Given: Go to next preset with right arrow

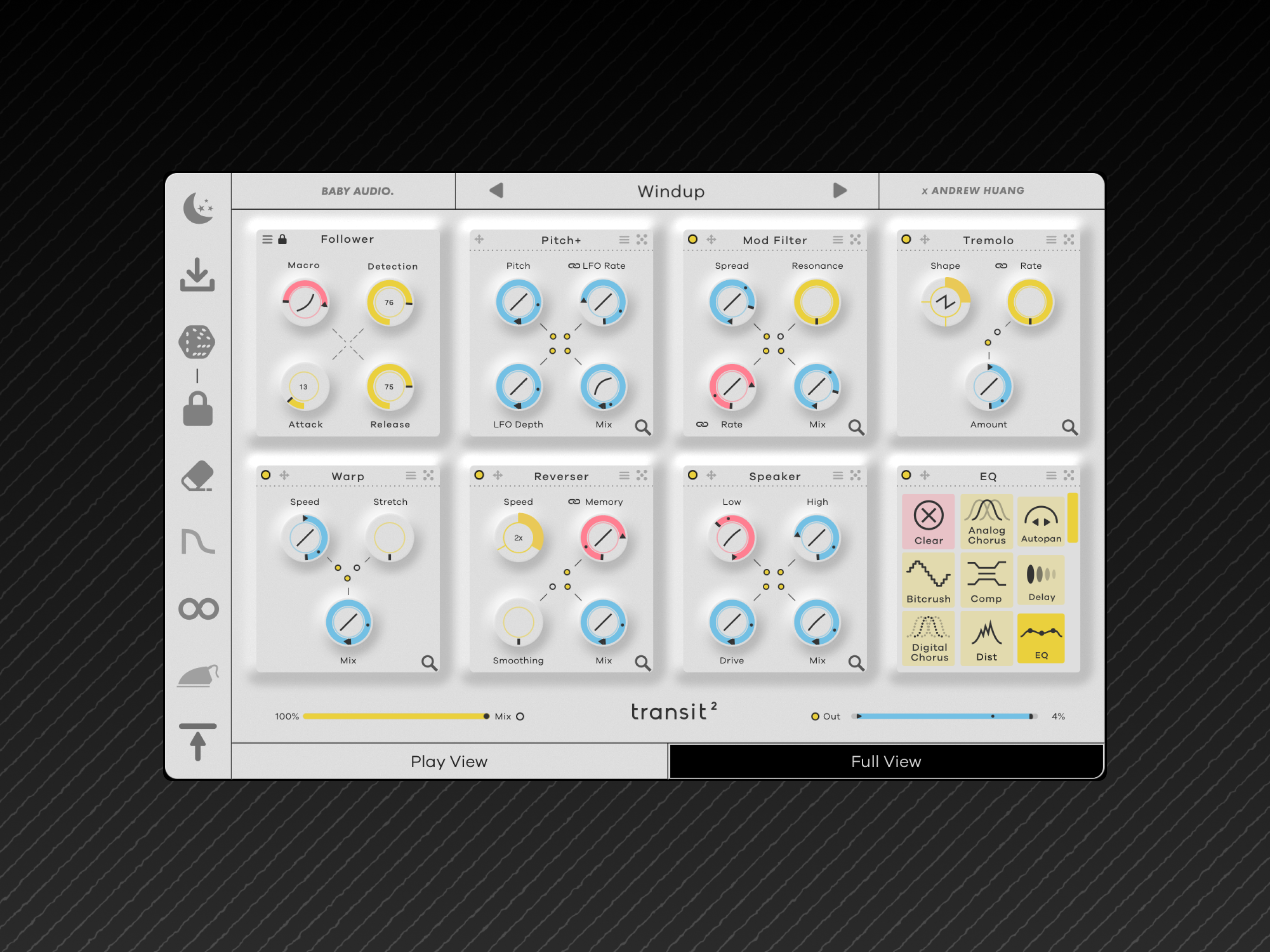Looking at the screenshot, I should pos(840,191).
